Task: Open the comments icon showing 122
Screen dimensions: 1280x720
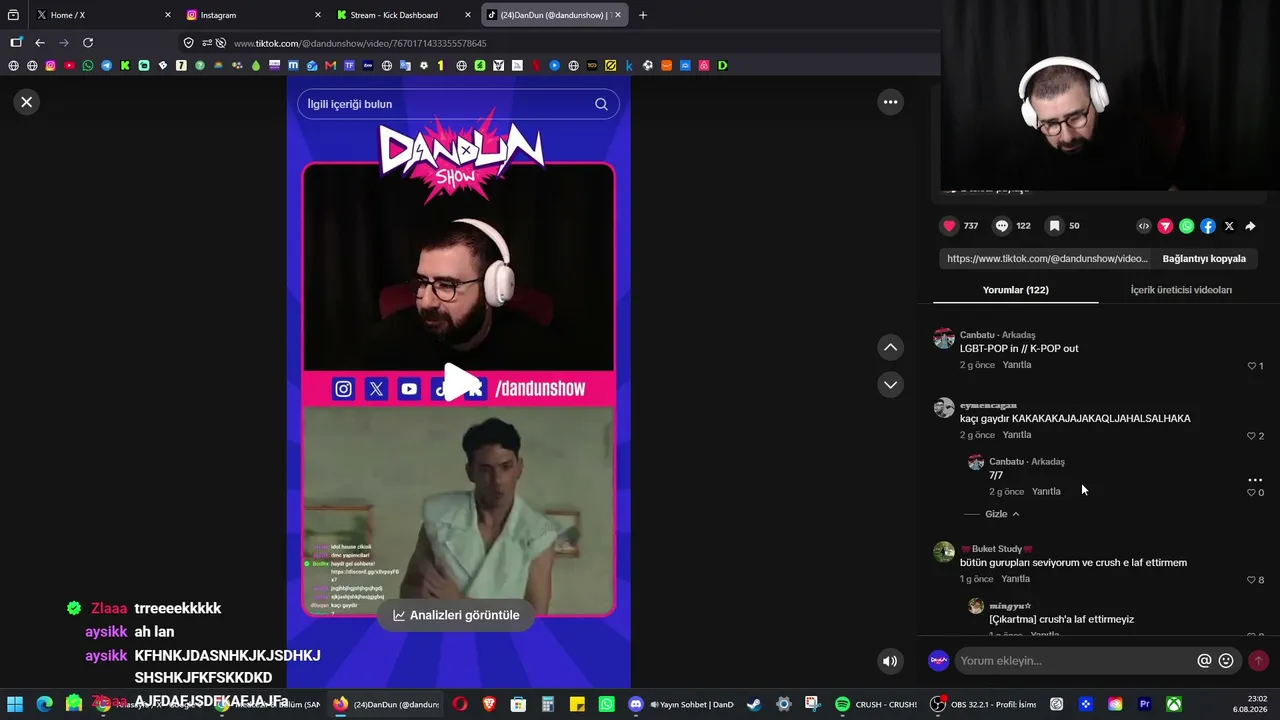Action: point(1002,226)
